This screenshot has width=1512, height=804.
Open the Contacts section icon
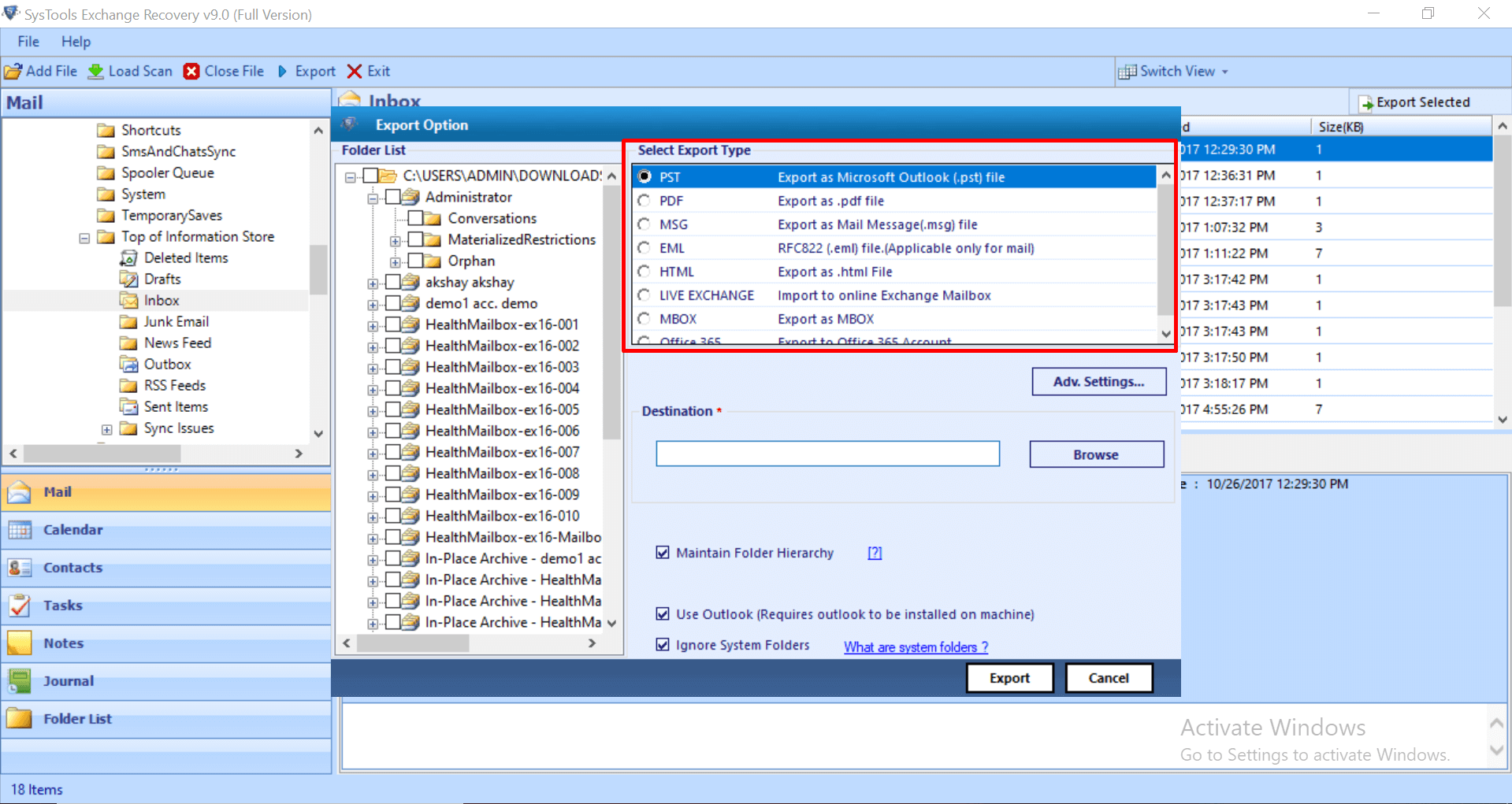(20, 568)
